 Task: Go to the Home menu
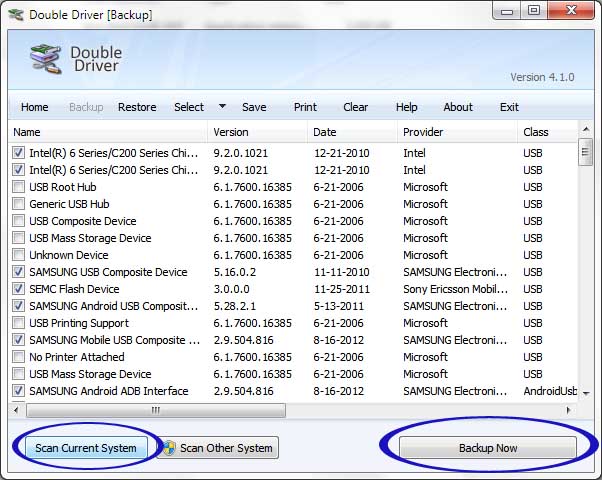click(x=35, y=107)
